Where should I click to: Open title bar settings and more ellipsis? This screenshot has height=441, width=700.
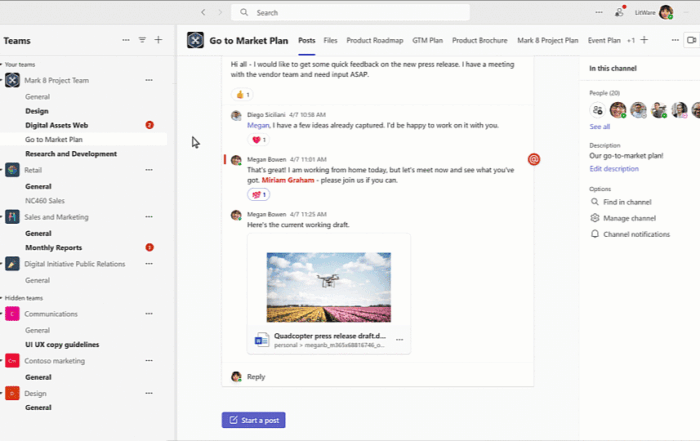click(x=599, y=12)
